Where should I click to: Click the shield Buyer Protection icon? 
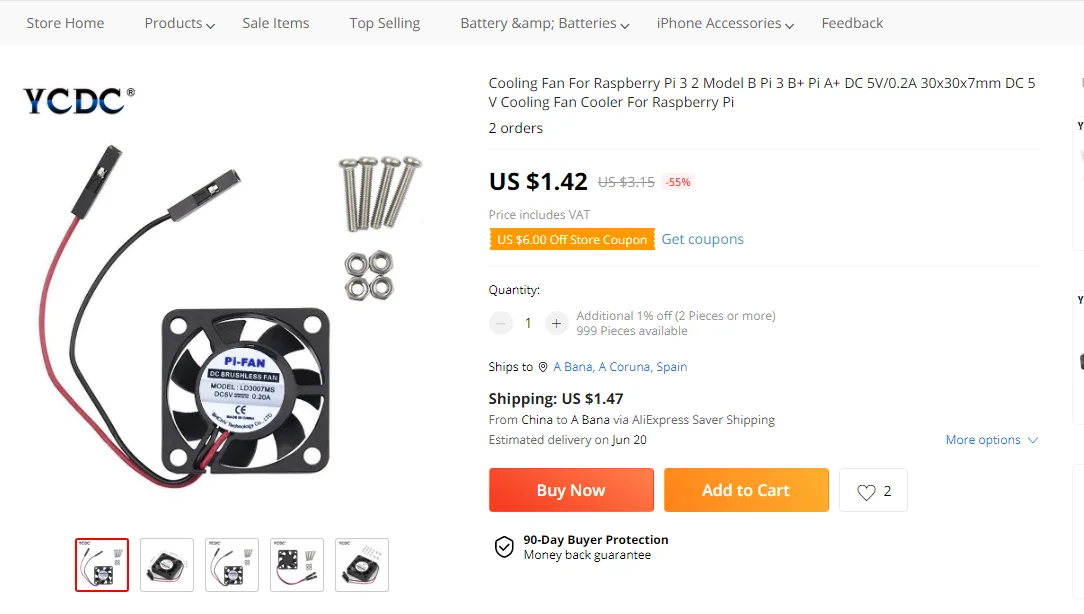[x=505, y=547]
